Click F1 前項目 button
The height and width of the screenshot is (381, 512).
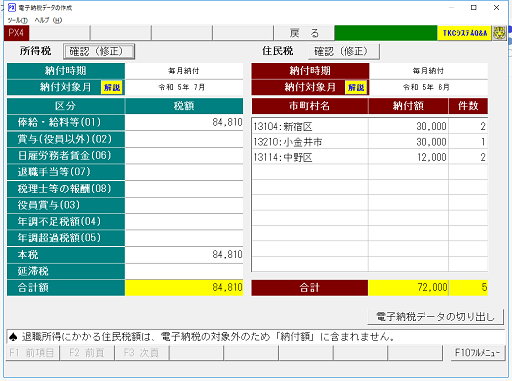(32, 353)
